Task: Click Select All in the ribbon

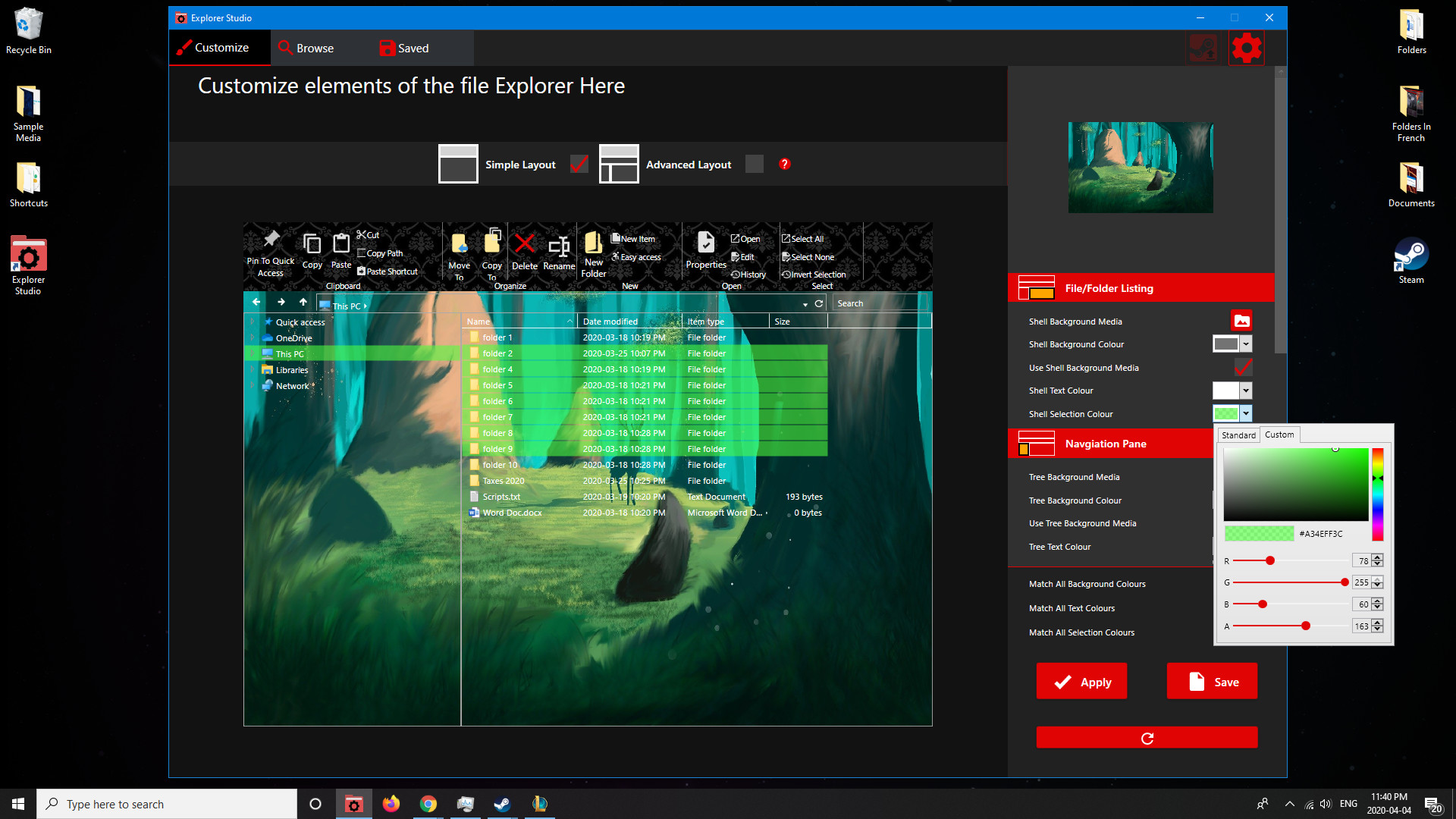Action: (803, 239)
